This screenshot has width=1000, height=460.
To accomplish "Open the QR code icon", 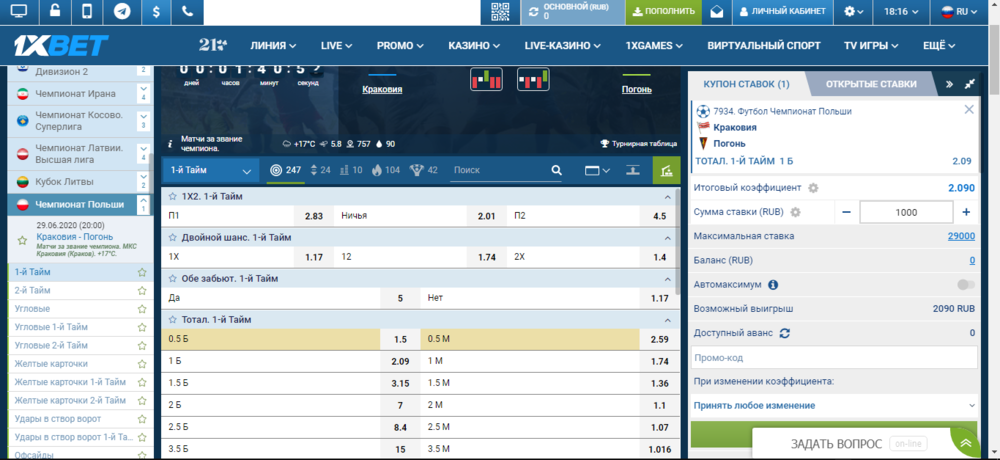I will point(501,11).
